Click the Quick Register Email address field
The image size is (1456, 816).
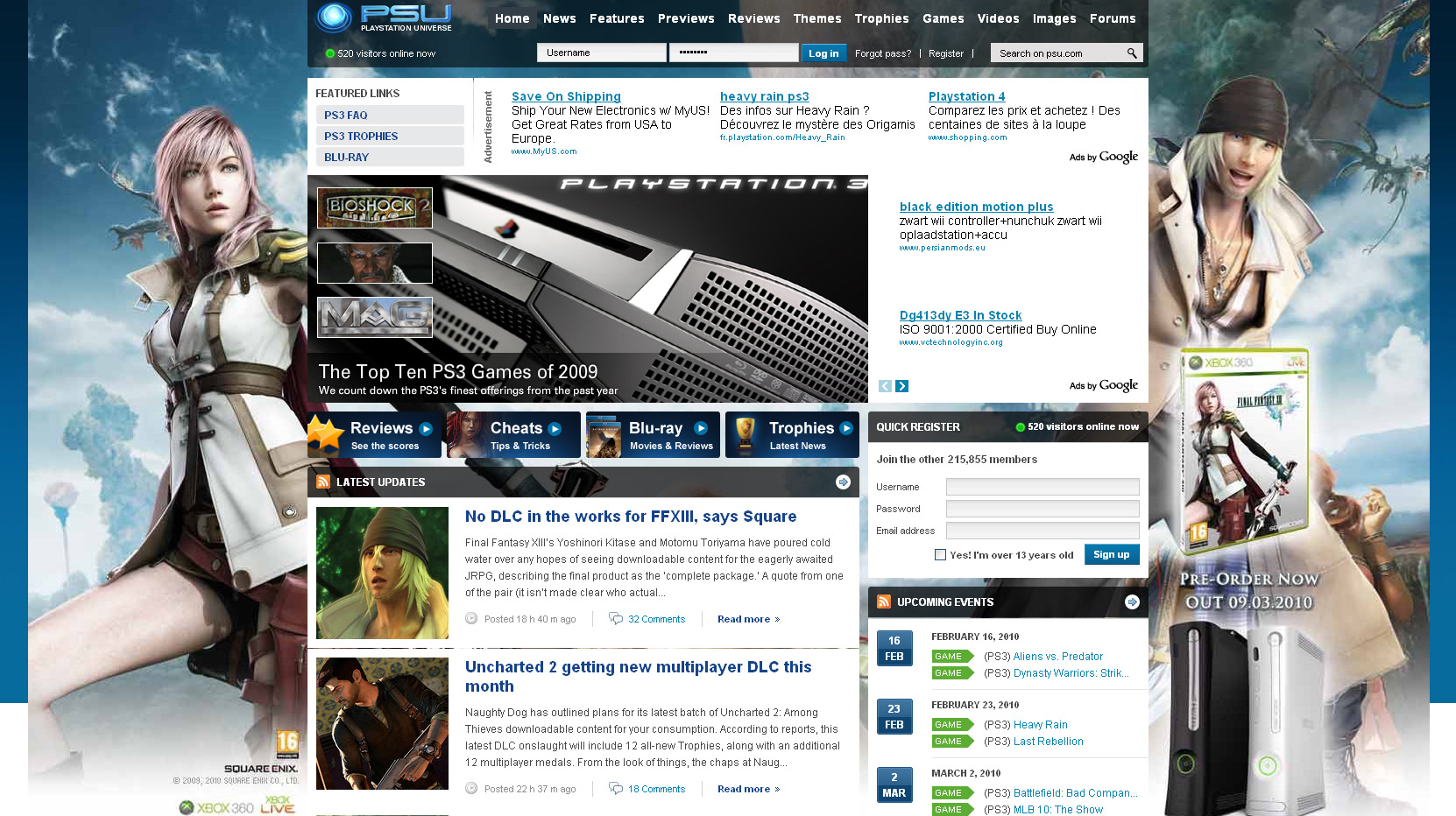[x=1043, y=531]
